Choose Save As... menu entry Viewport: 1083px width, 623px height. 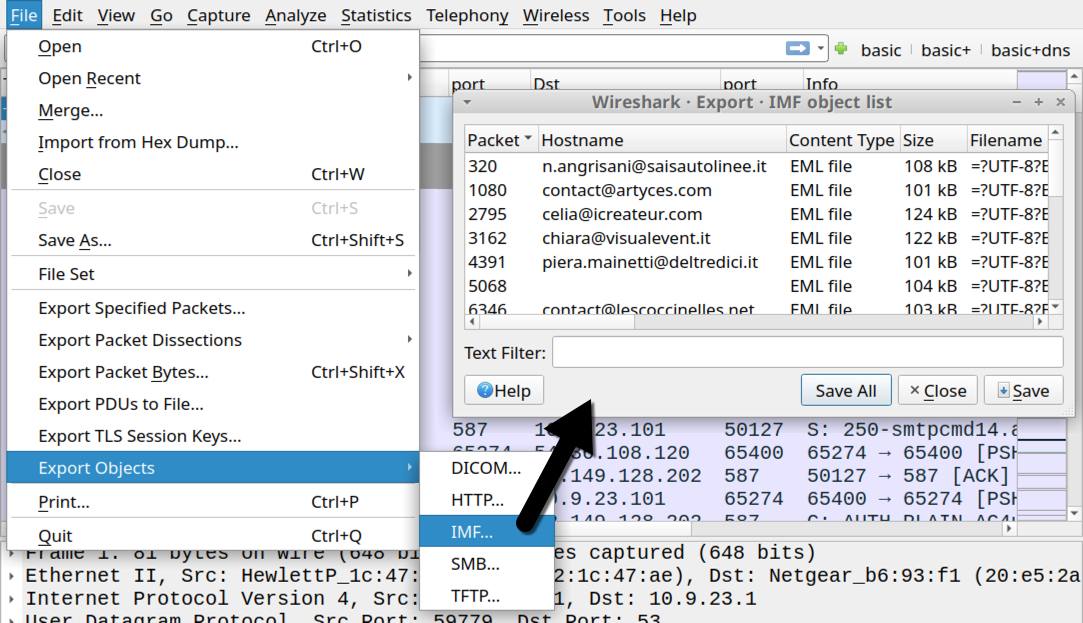[x=213, y=240]
